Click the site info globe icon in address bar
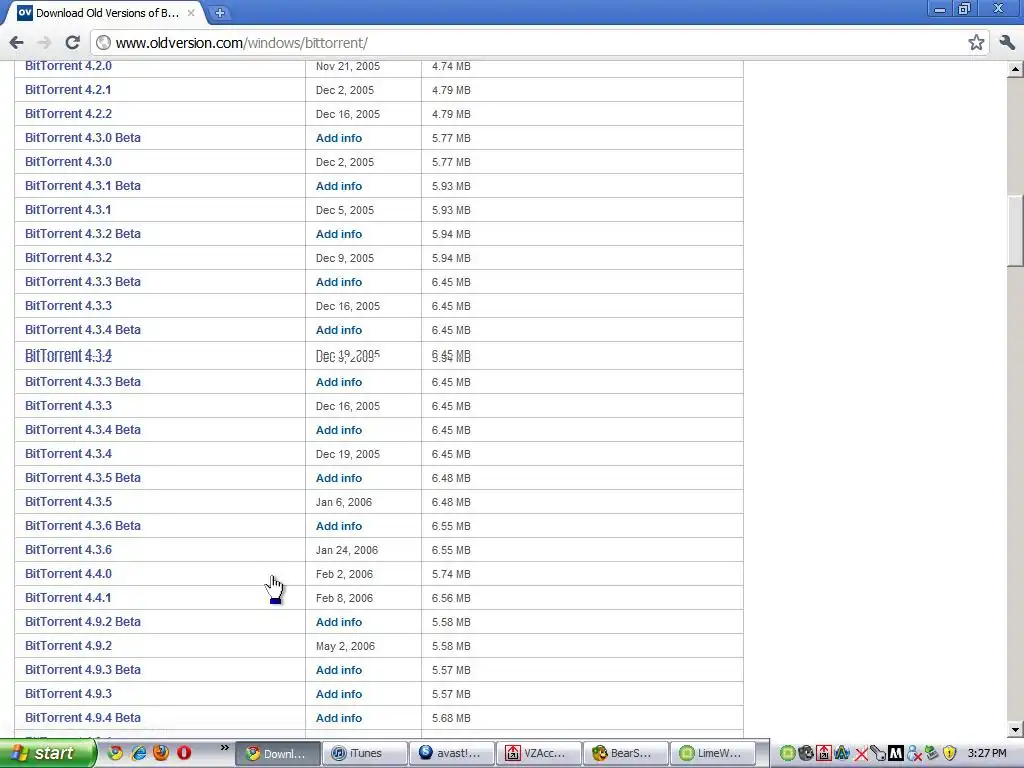This screenshot has width=1024, height=768. (x=103, y=43)
